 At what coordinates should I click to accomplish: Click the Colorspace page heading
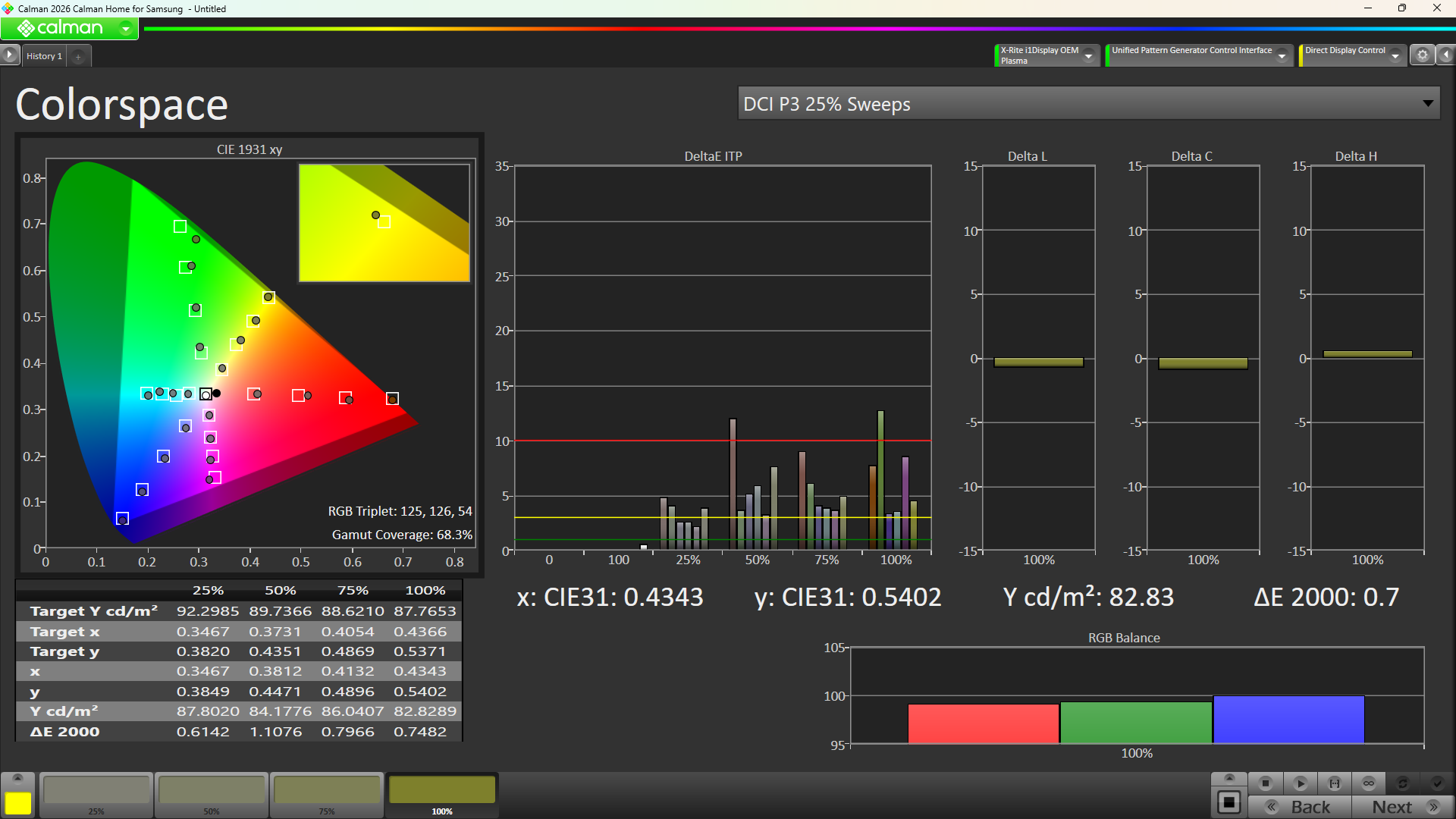[121, 105]
